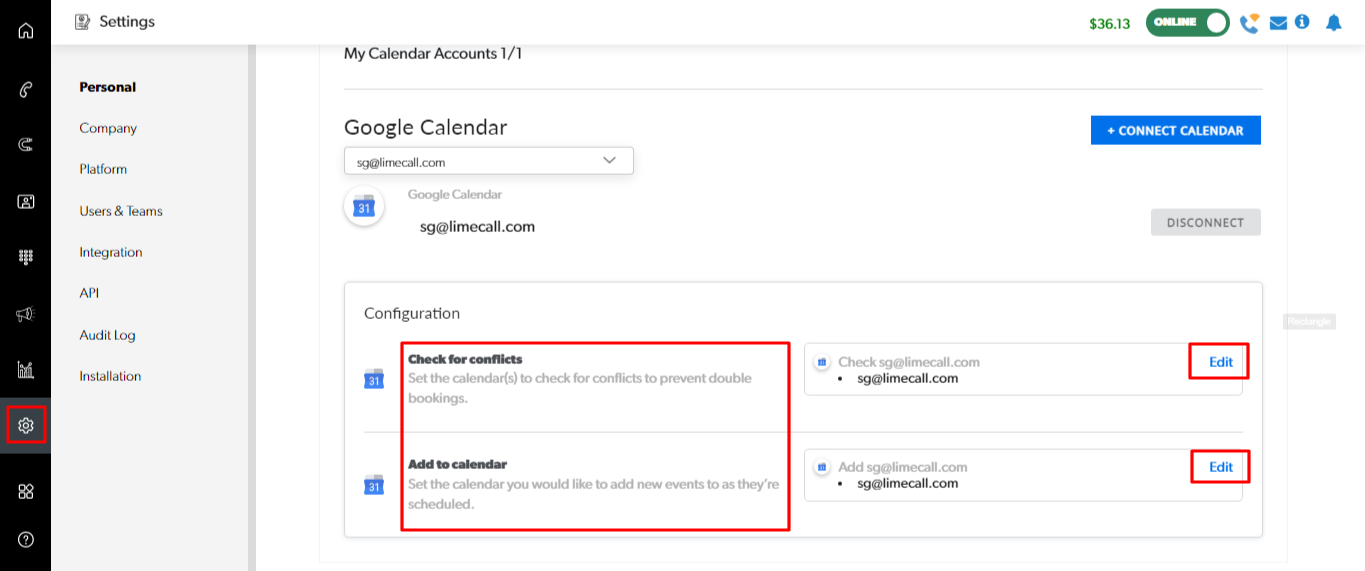Click the contacts card sidebar icon
The image size is (1365, 571).
click(x=26, y=201)
